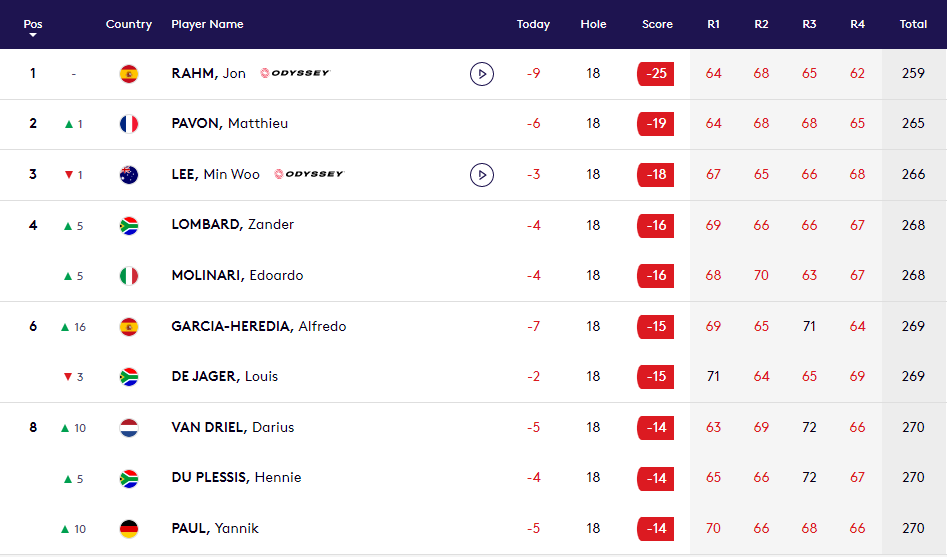Click the Italy flag beside Molinari
947x557 pixels.
click(x=129, y=276)
